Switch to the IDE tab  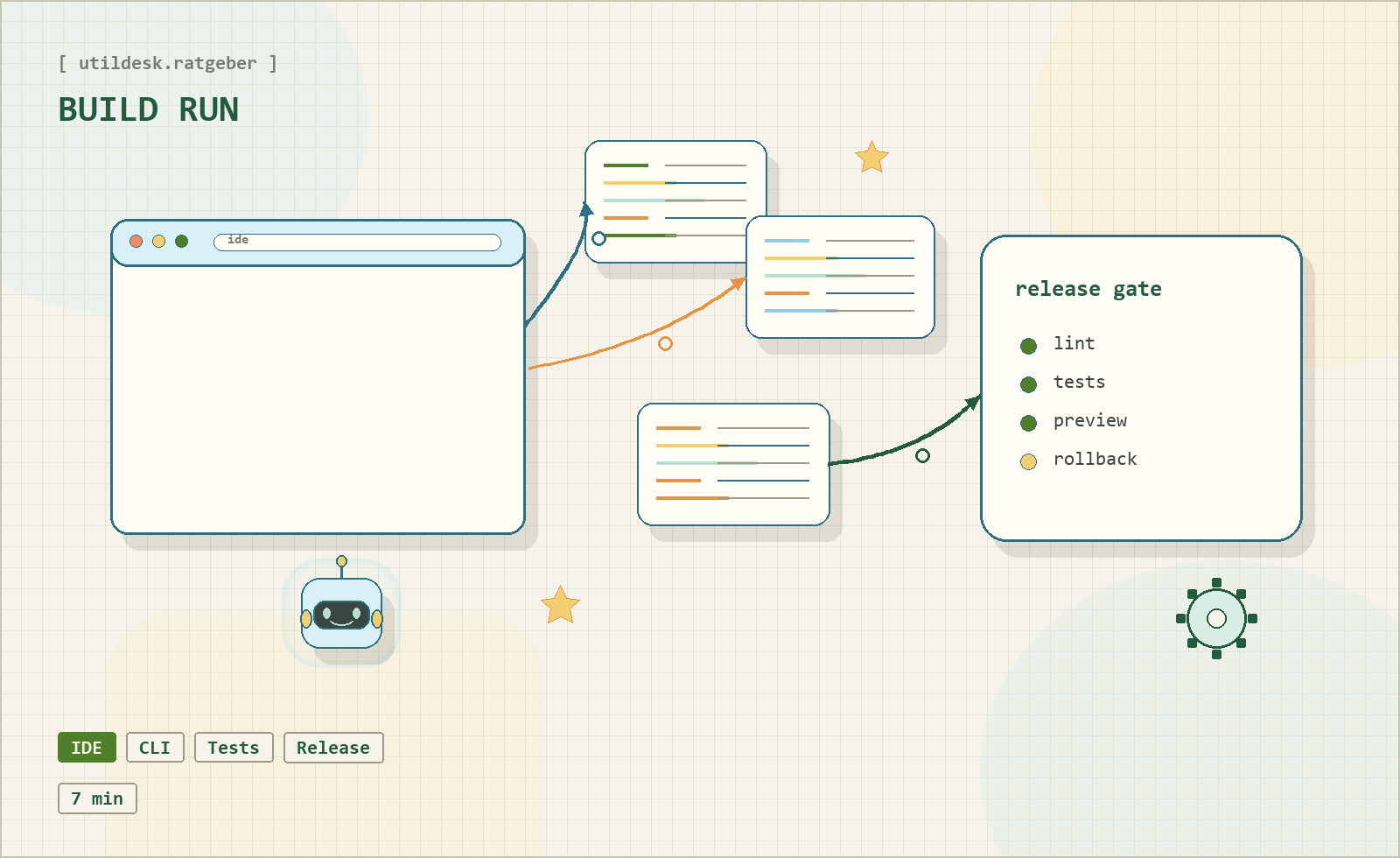(86, 748)
